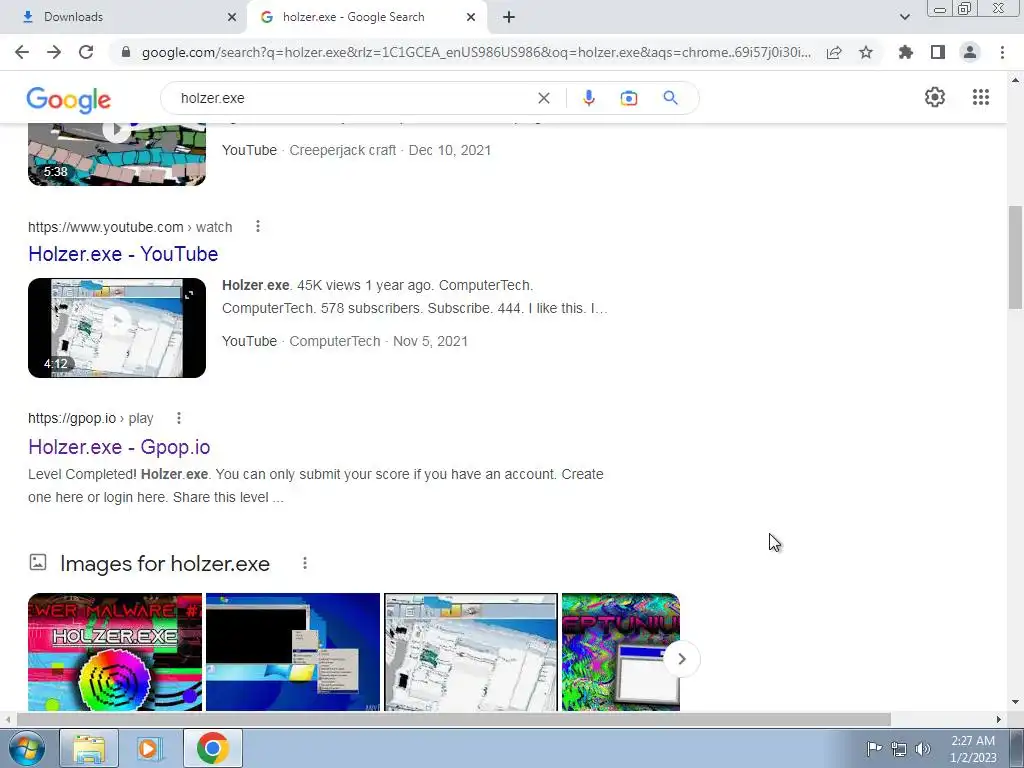
Task: Open the Holzer.exe - Gpop.io link
Action: tap(119, 447)
